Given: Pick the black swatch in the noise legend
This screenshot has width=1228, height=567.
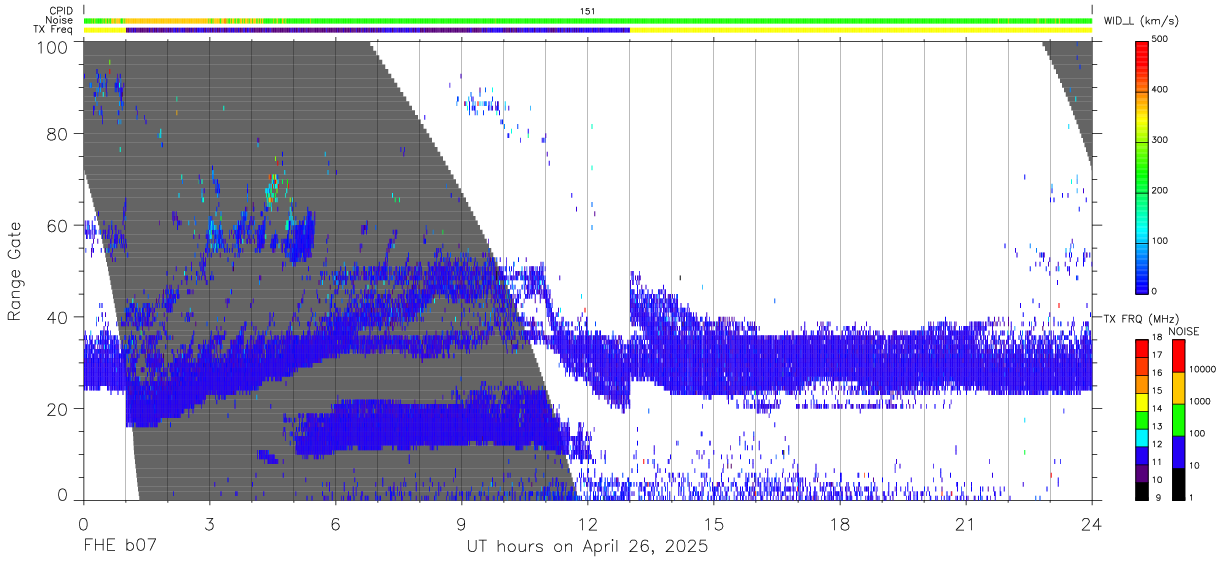Looking at the screenshot, I should [x=1178, y=484].
